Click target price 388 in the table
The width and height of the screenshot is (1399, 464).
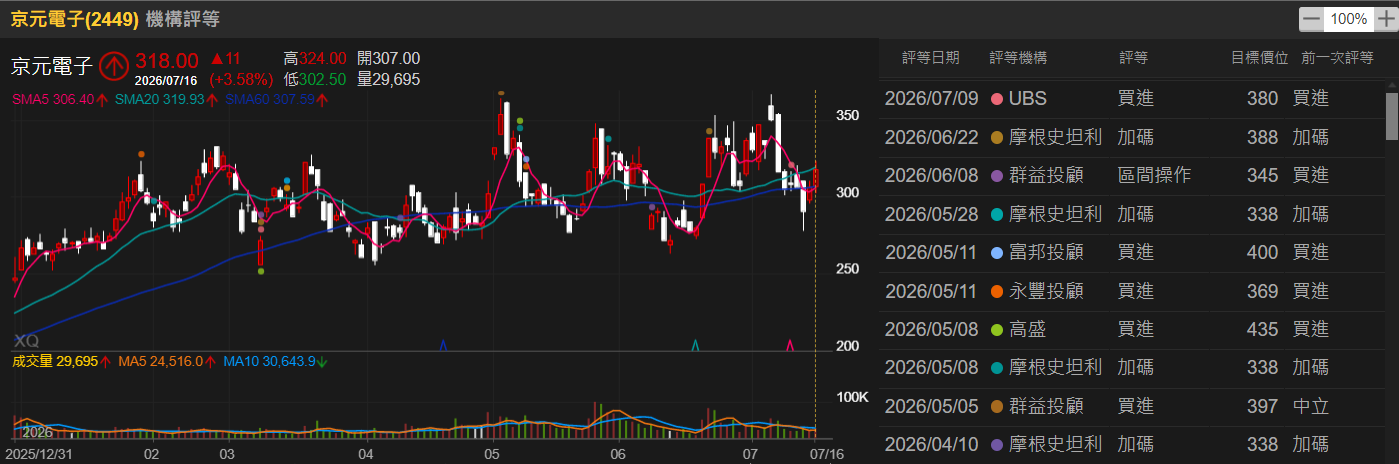click(1262, 138)
